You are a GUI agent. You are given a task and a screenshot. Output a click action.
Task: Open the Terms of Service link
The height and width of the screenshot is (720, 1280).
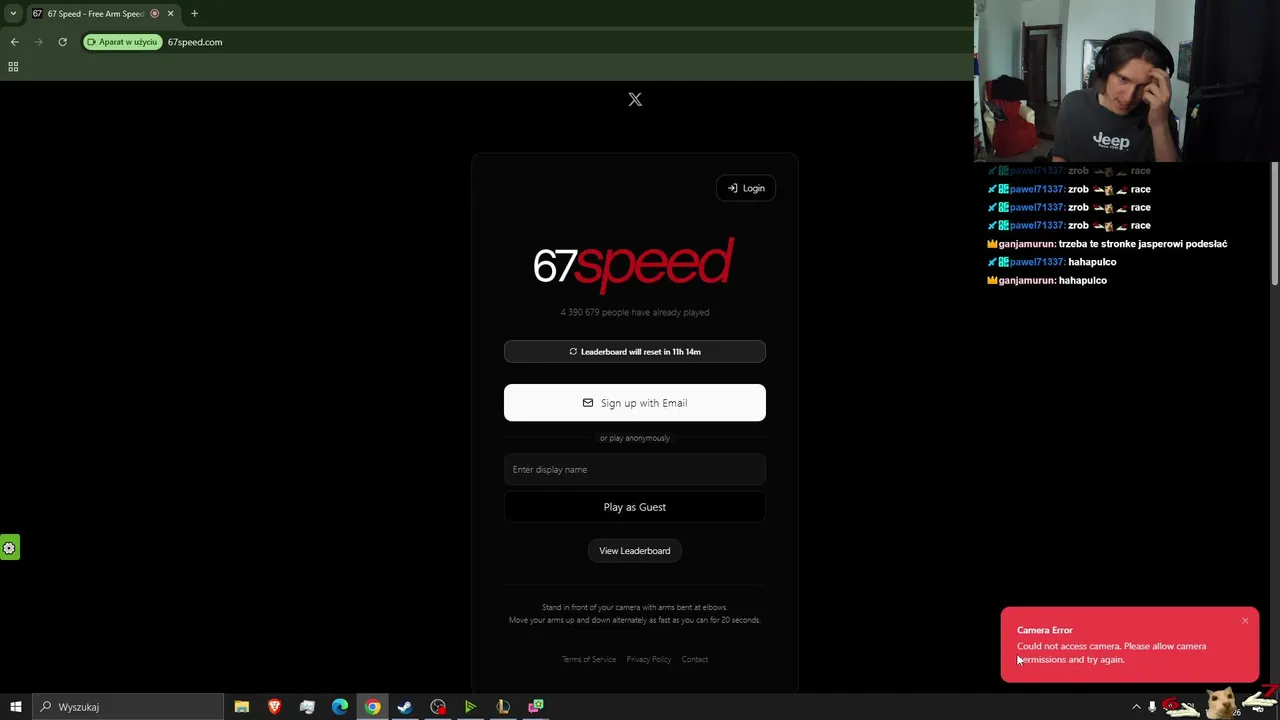point(589,659)
